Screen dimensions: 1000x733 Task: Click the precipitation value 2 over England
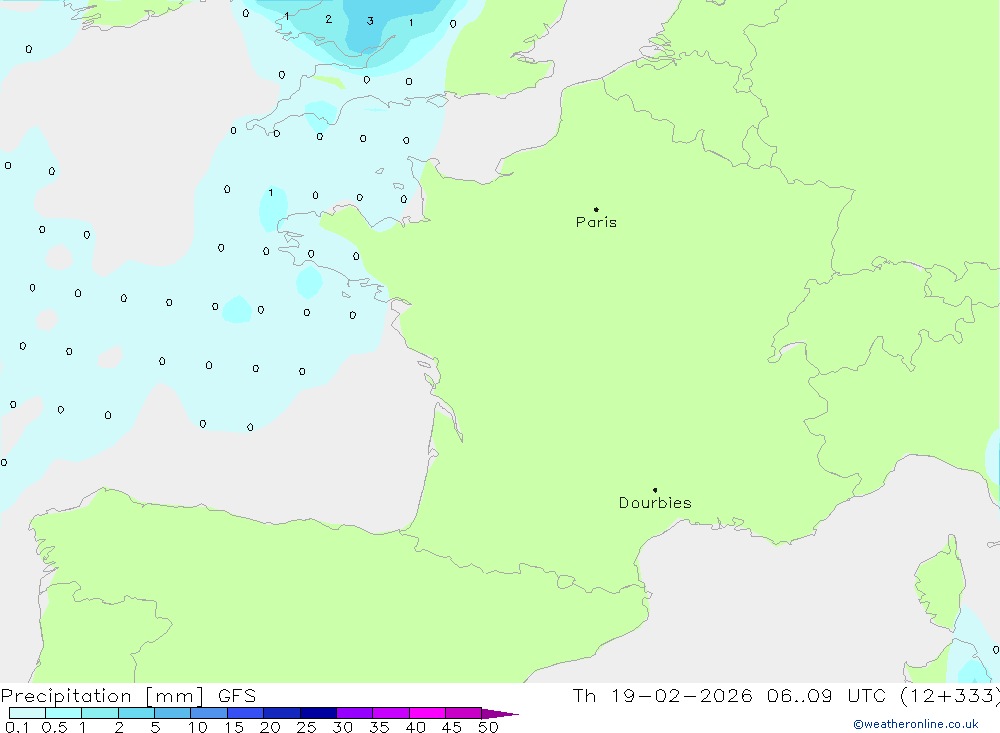coord(328,19)
